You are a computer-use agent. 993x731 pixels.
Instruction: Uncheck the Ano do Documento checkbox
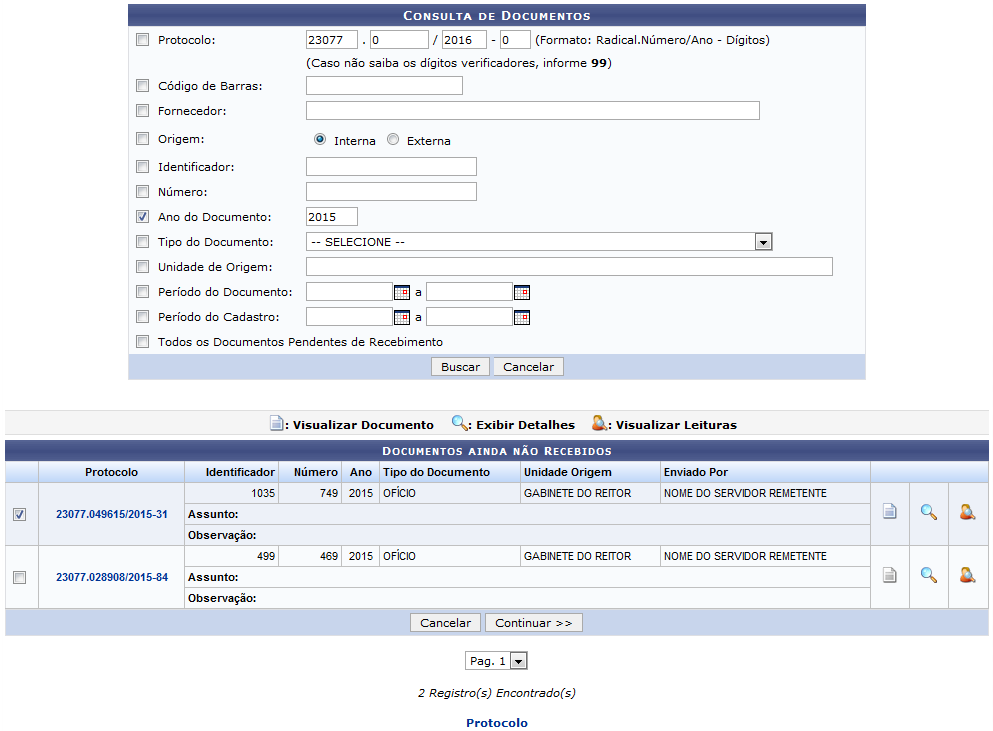click(x=142, y=217)
